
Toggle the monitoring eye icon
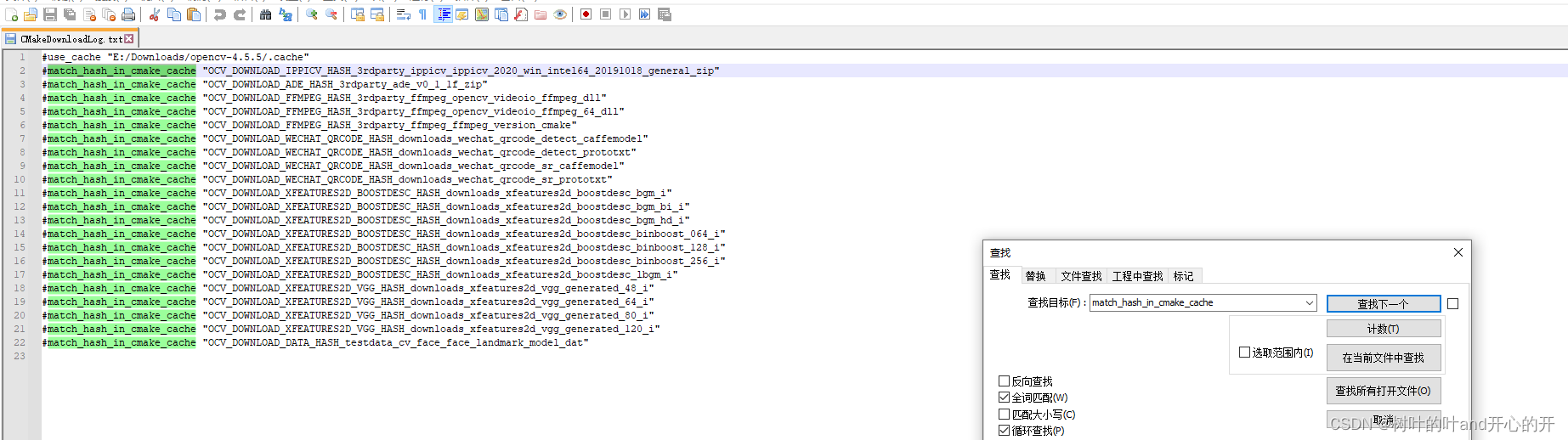560,14
